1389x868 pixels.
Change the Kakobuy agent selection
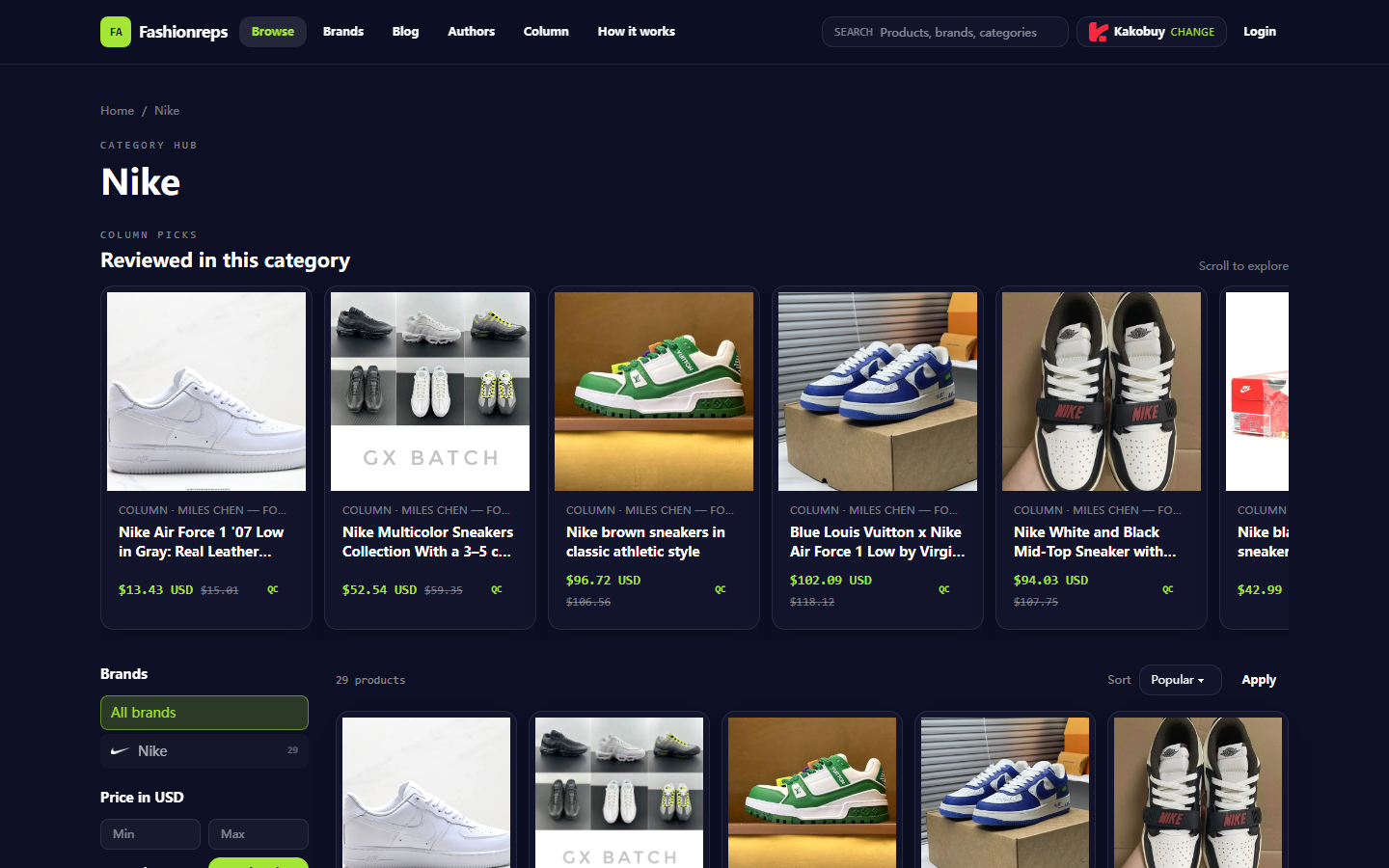1192,32
